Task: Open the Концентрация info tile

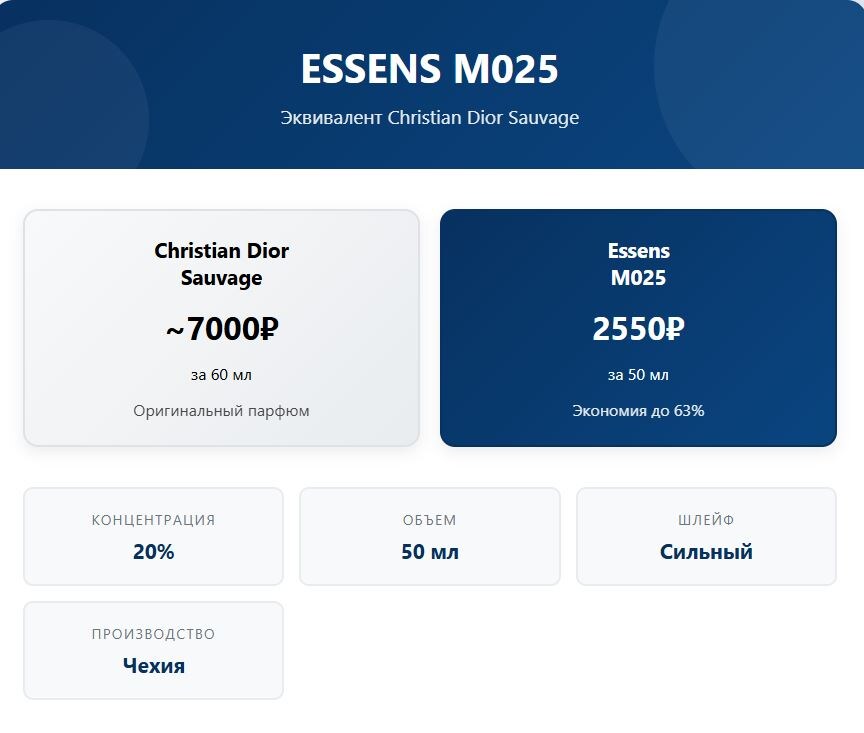Action: click(153, 536)
